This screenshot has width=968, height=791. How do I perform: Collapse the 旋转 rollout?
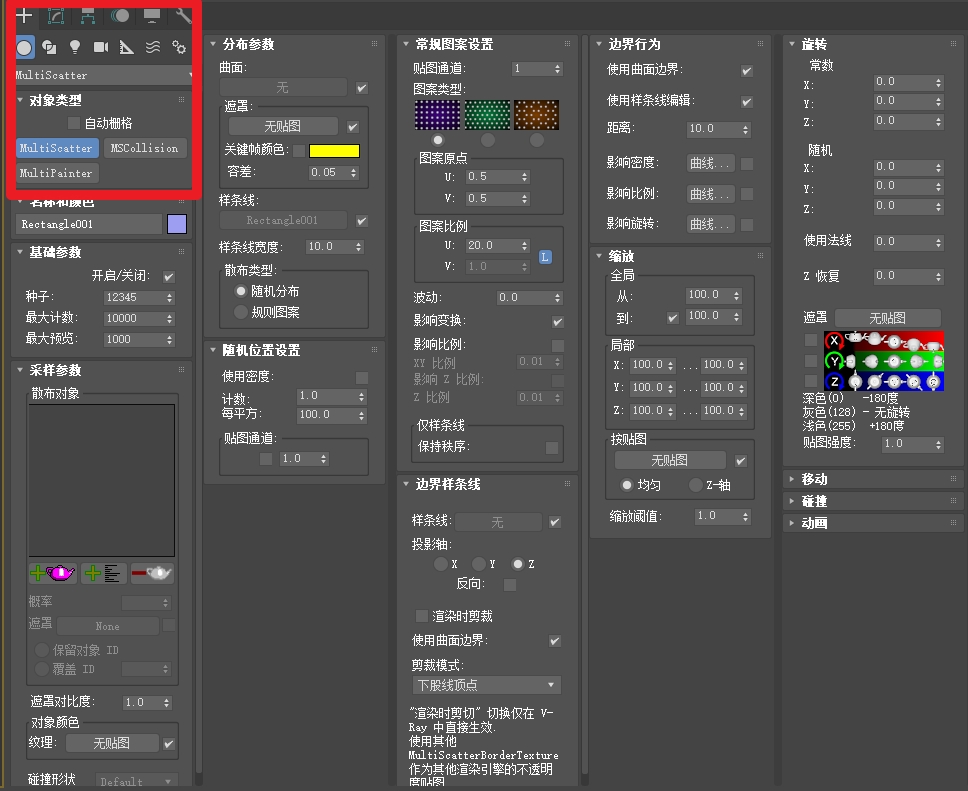point(792,44)
